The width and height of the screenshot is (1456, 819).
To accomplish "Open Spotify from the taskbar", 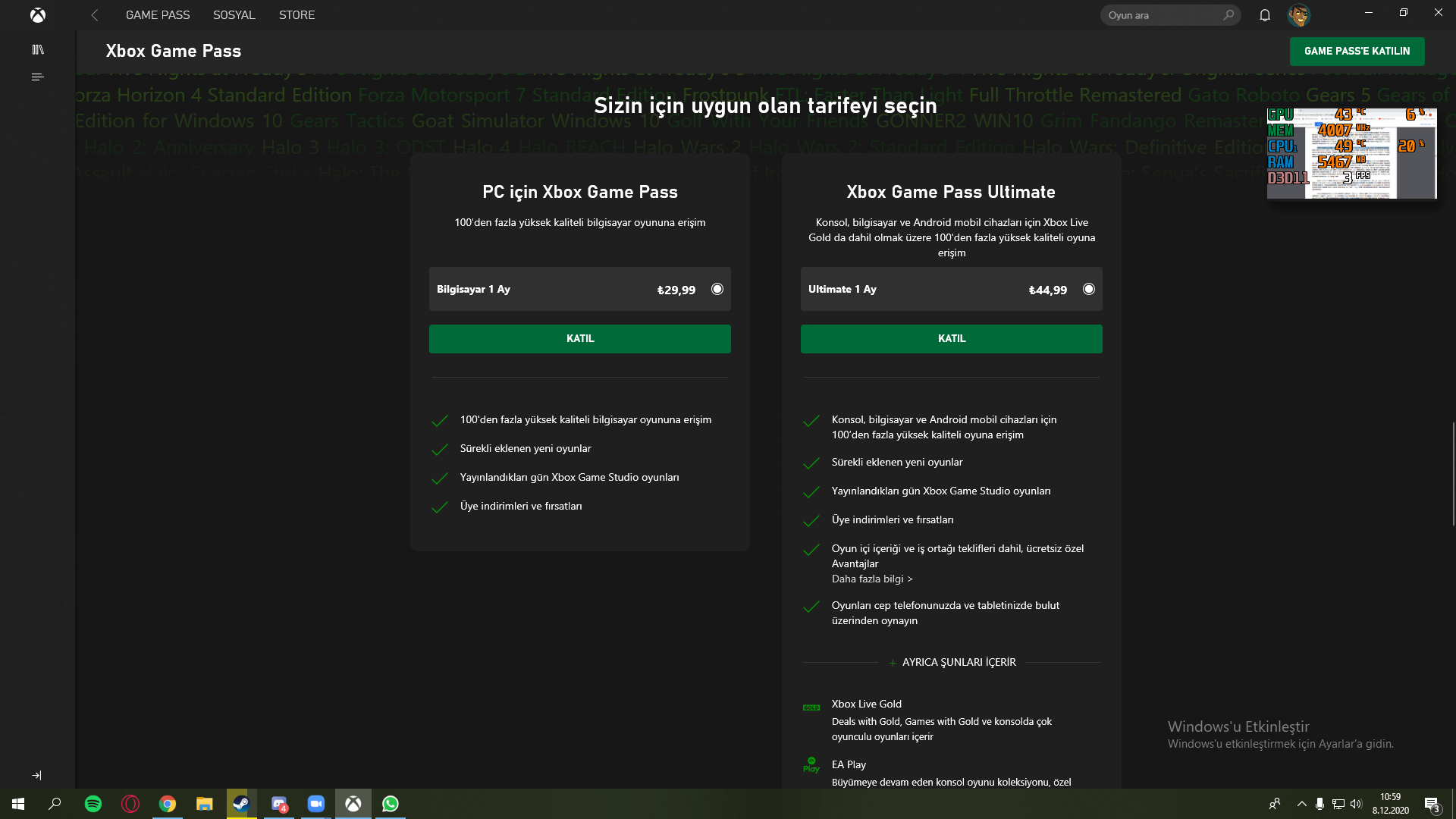I will click(93, 804).
